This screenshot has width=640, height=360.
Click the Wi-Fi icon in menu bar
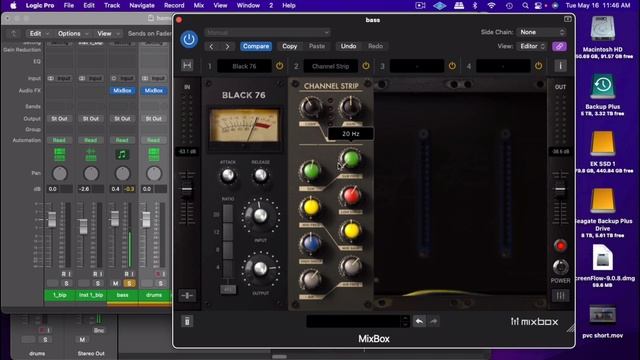[491, 5]
